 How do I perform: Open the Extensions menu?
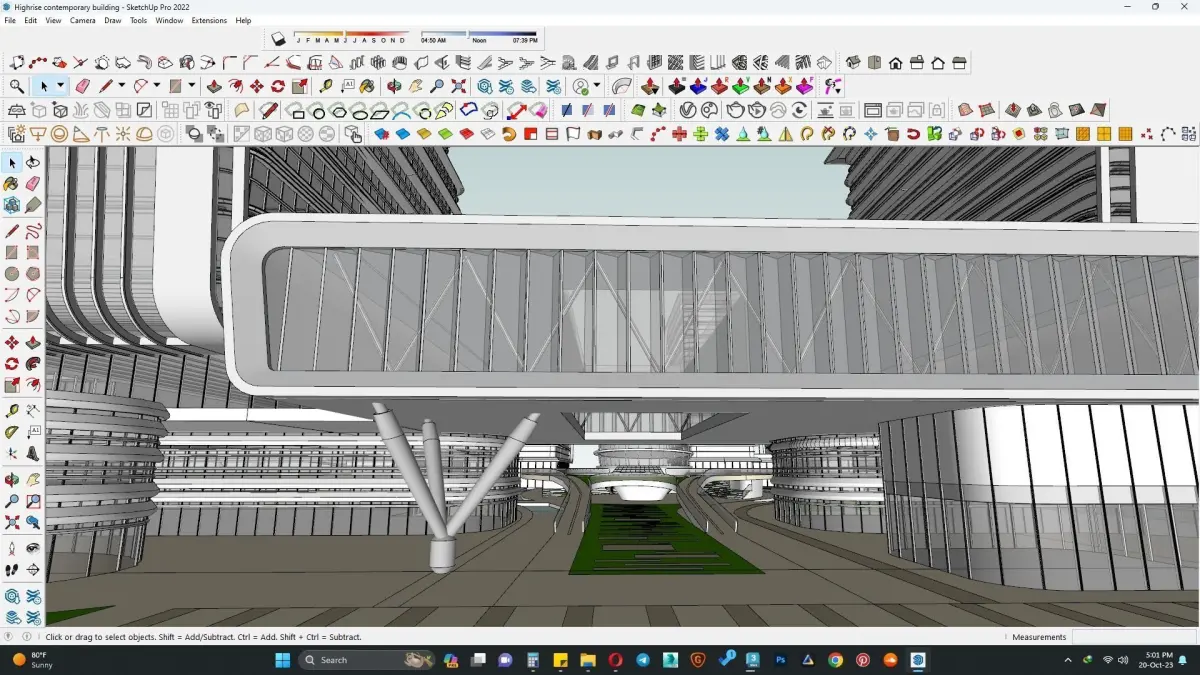(209, 20)
